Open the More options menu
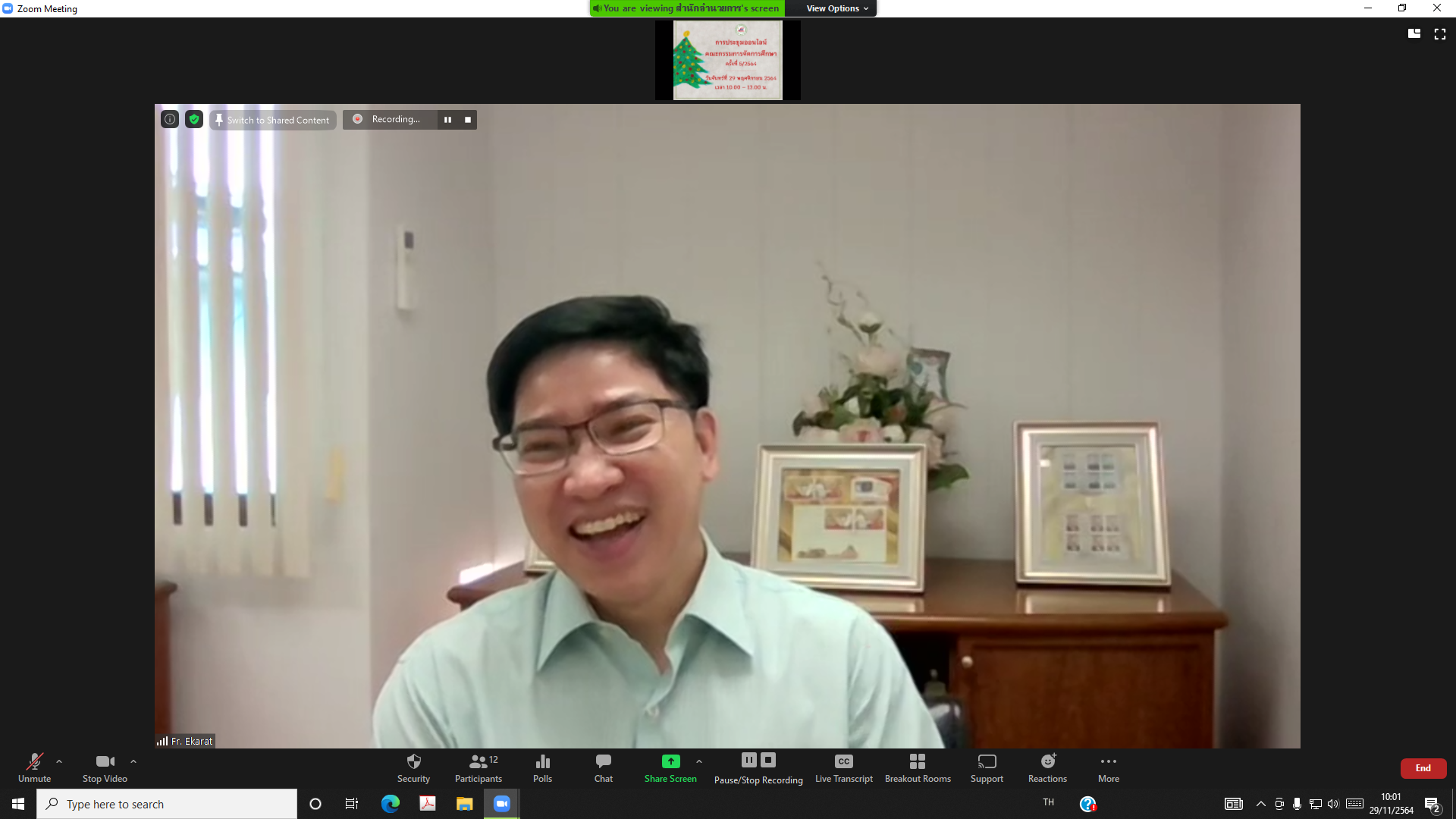Image resolution: width=1456 pixels, height=819 pixels. pos(1109,767)
